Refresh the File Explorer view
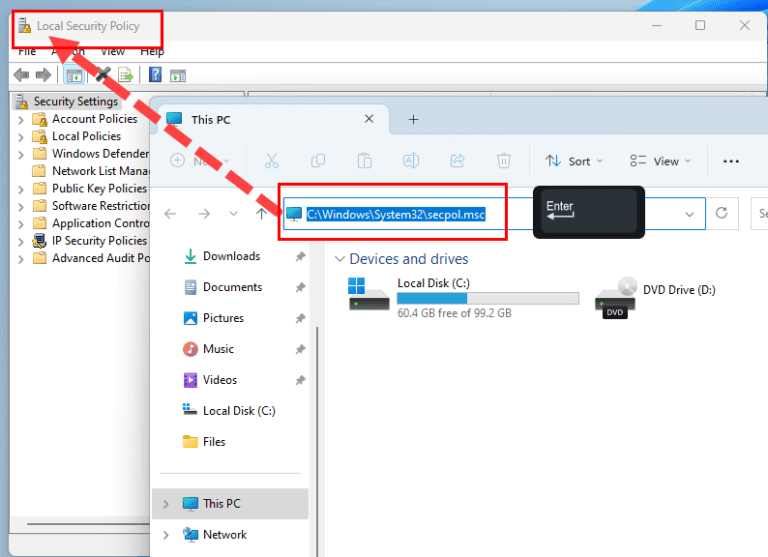Screen dimensions: 768x557 point(721,213)
